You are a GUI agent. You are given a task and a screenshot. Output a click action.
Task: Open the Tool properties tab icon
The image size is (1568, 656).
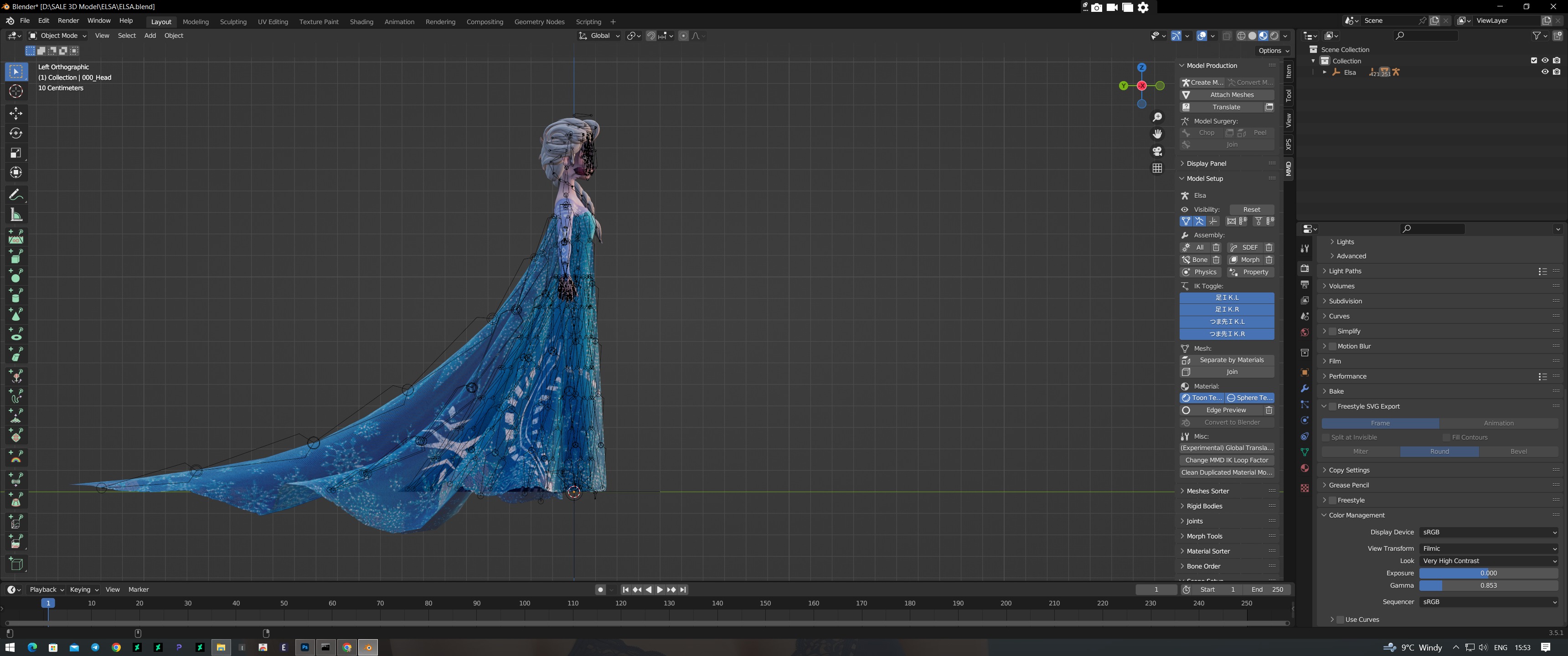tap(1305, 248)
